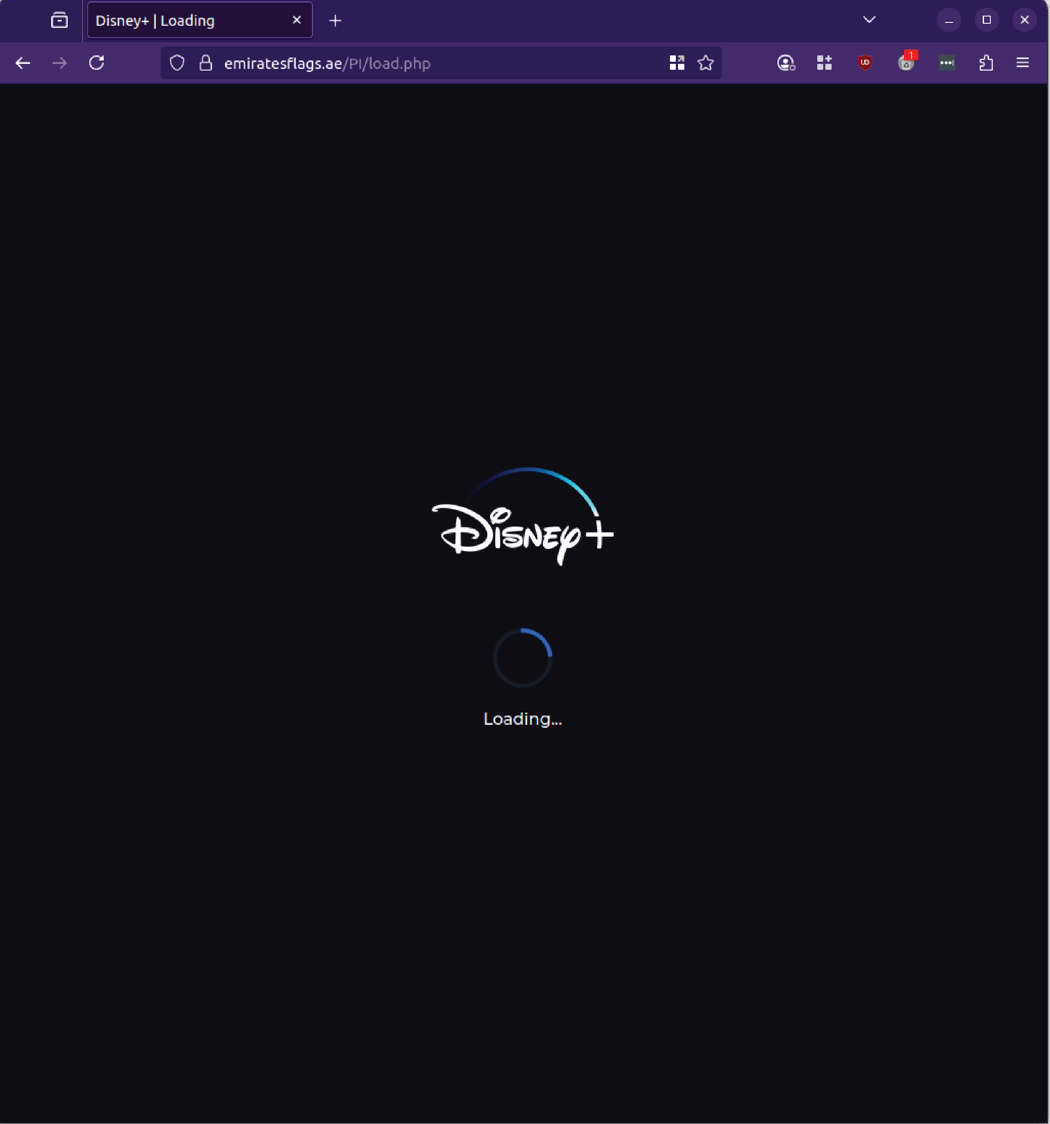This screenshot has height=1124, width=1050.
Task: Open the Firefox application menu
Action: [x=1023, y=62]
